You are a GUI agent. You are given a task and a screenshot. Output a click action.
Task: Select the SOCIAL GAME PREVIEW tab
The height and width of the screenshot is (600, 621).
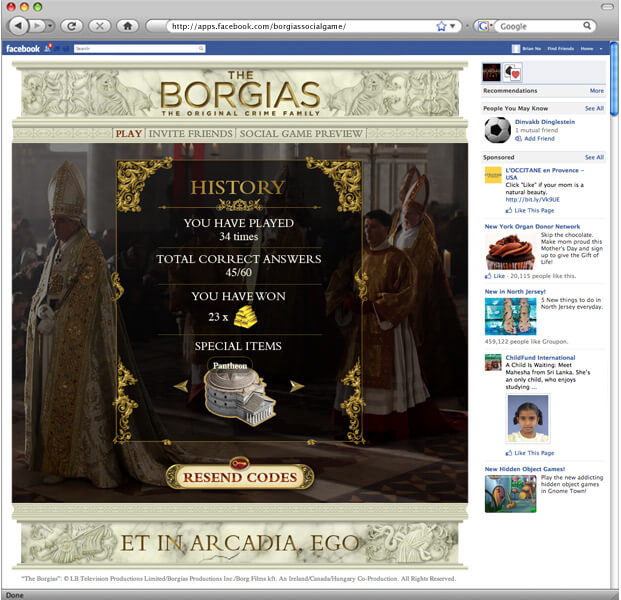tap(301, 133)
